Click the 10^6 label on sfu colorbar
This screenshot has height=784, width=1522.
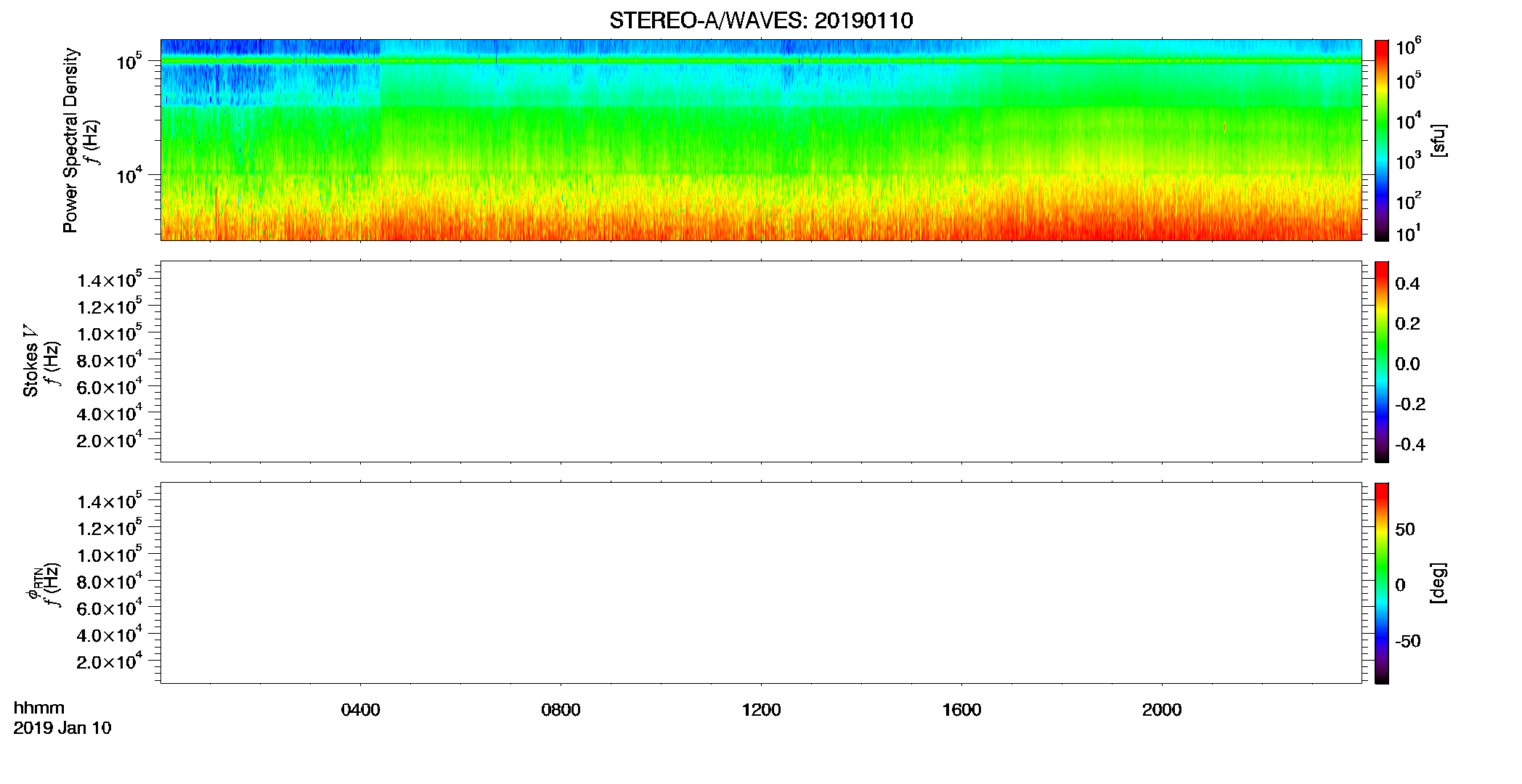[1409, 47]
